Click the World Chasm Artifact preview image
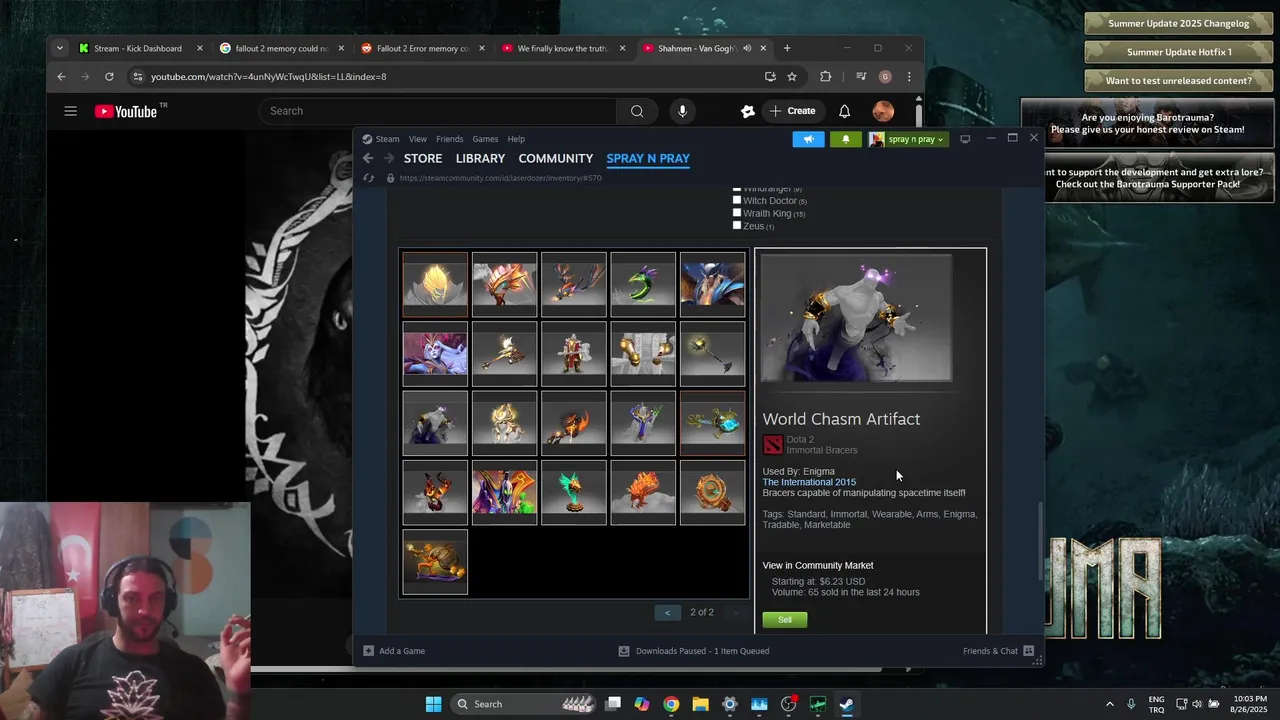 (857, 318)
